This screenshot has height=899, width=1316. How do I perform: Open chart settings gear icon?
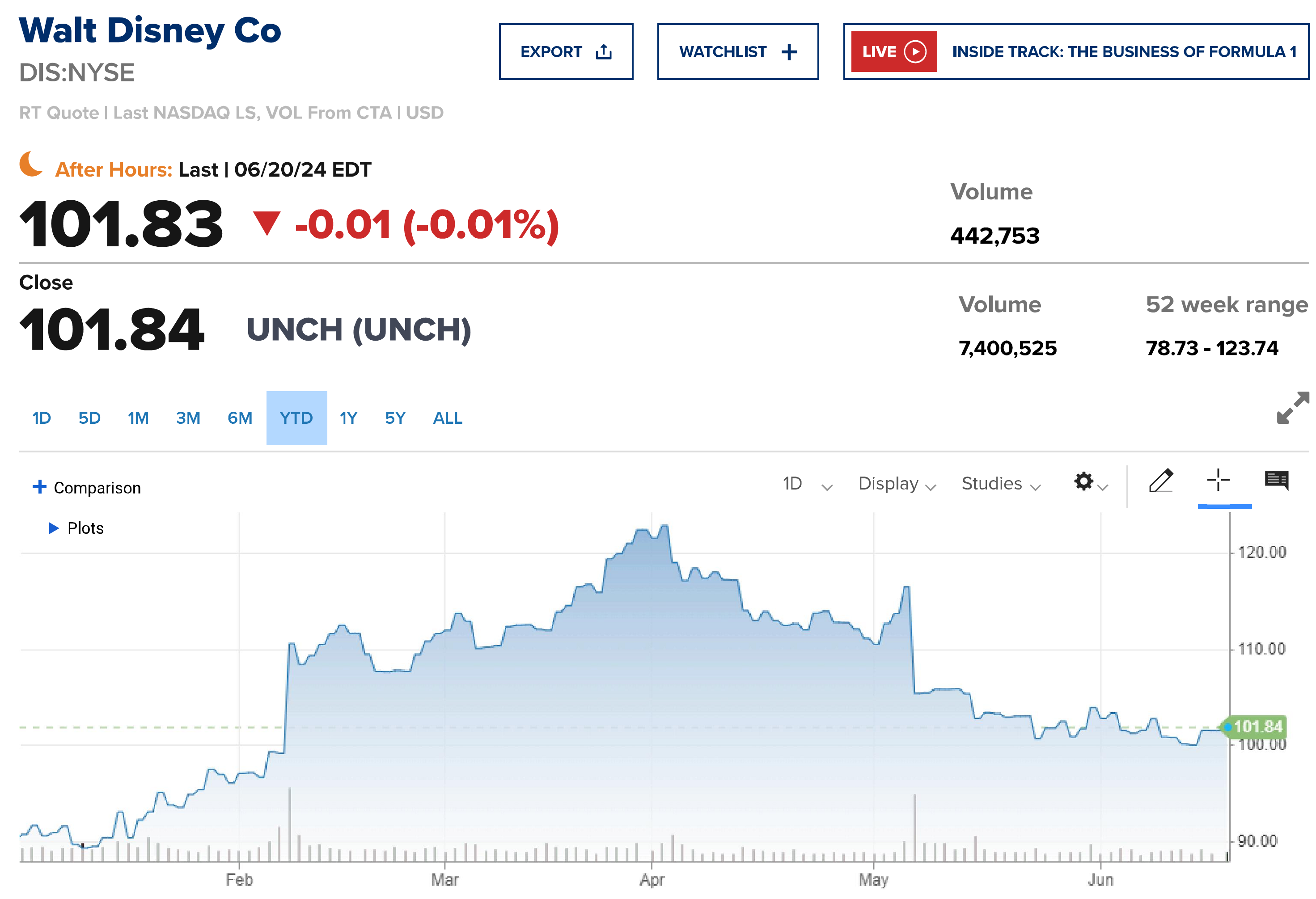pyautogui.click(x=1083, y=482)
